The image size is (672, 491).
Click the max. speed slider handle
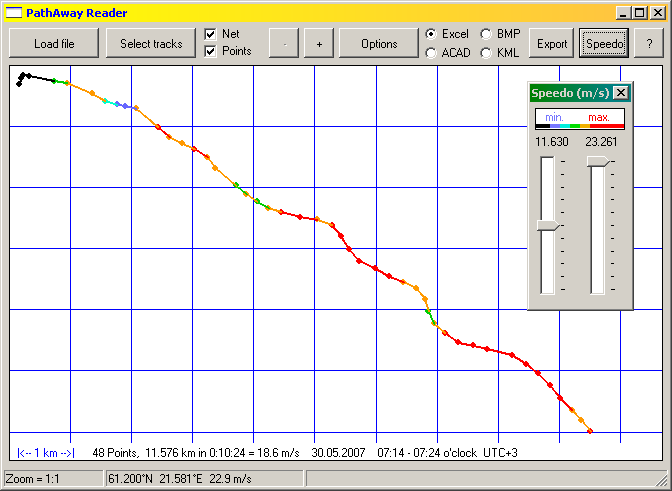[597, 161]
